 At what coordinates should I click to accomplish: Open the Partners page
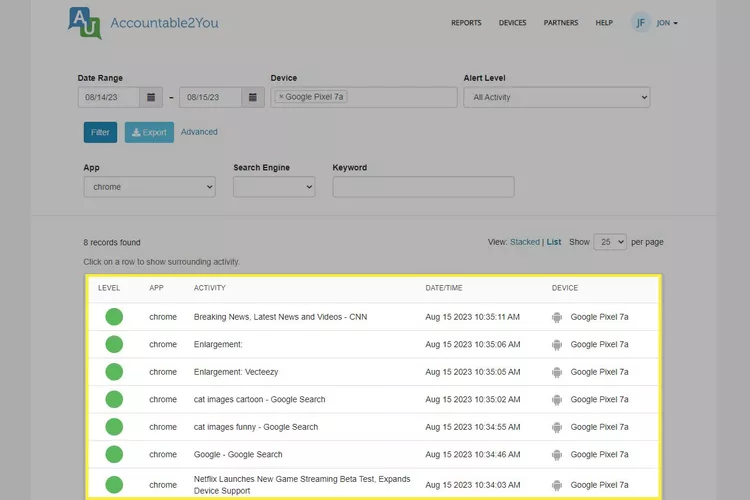pyautogui.click(x=561, y=22)
